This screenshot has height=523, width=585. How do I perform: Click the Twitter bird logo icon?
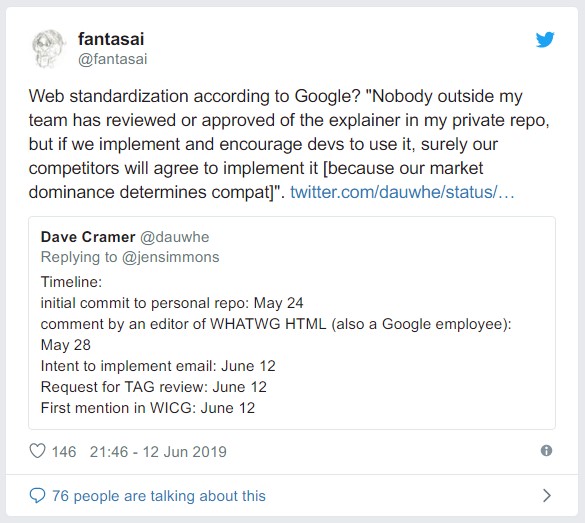click(545, 40)
